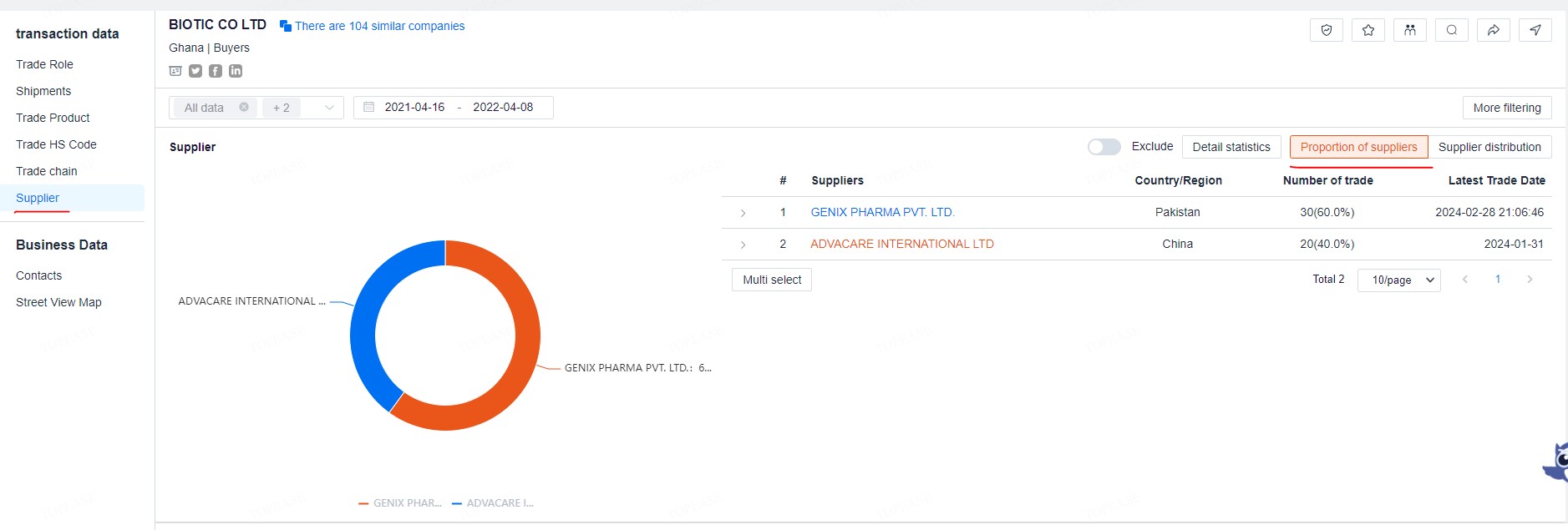Open the chat bubble icon

click(1452, 30)
